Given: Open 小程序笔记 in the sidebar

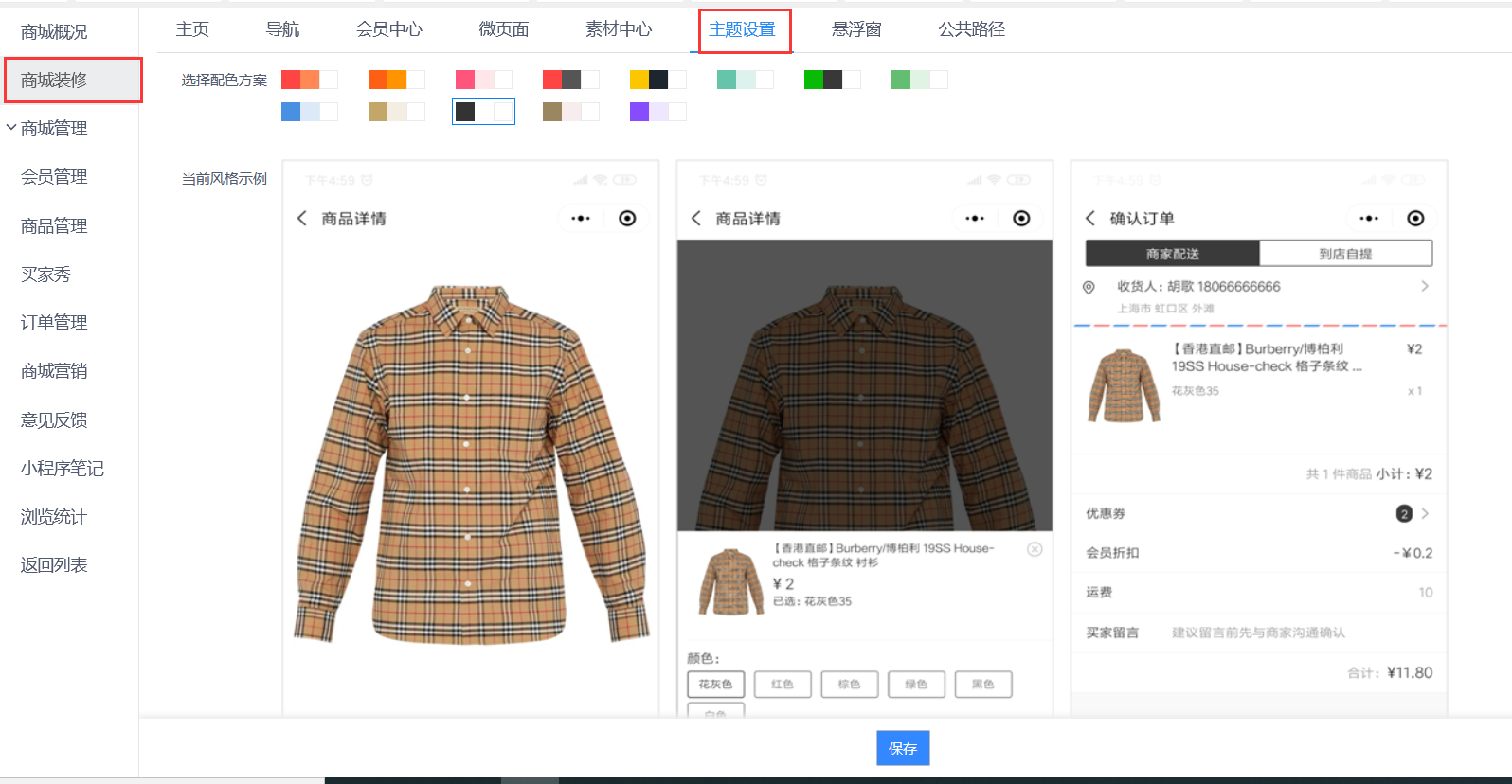Looking at the screenshot, I should (x=63, y=468).
